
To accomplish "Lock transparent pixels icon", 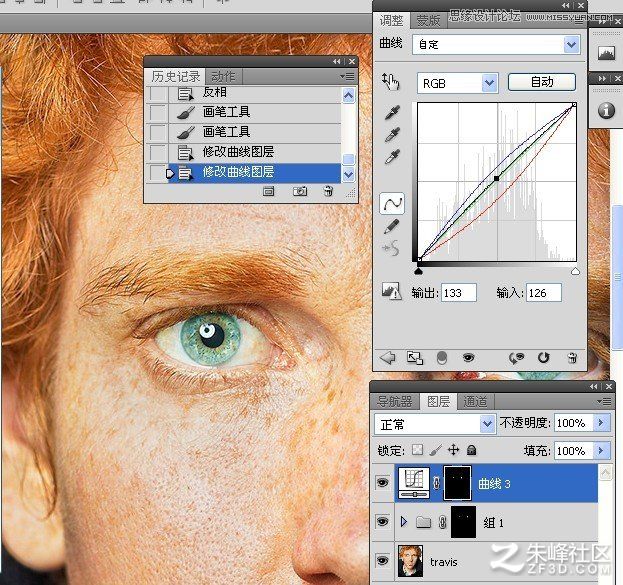I will [417, 450].
